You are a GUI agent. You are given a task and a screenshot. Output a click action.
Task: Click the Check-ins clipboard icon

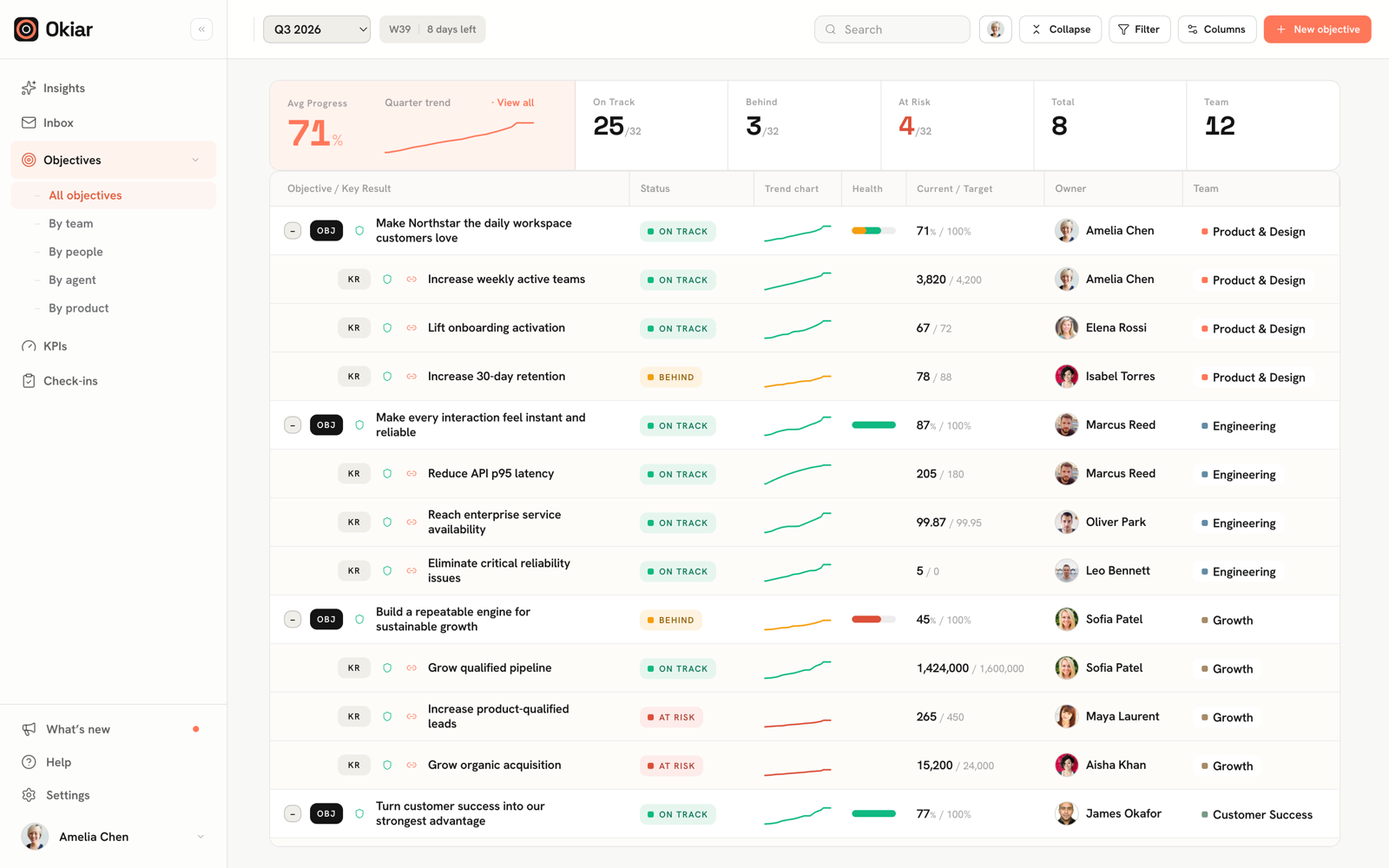pyautogui.click(x=29, y=380)
